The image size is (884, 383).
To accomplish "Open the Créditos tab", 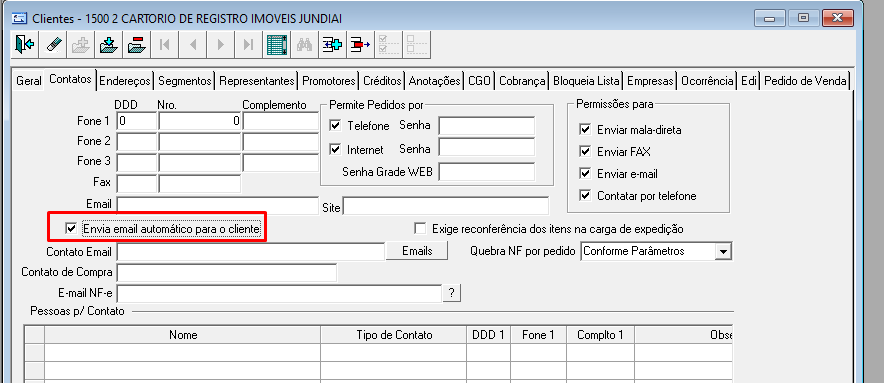I will click(382, 81).
